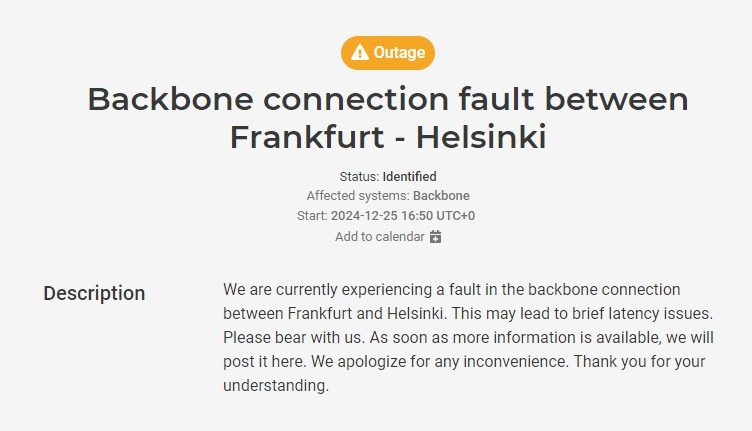Click the Backbone connection fault headline
Screen dimensions: 752x431
point(388,99)
